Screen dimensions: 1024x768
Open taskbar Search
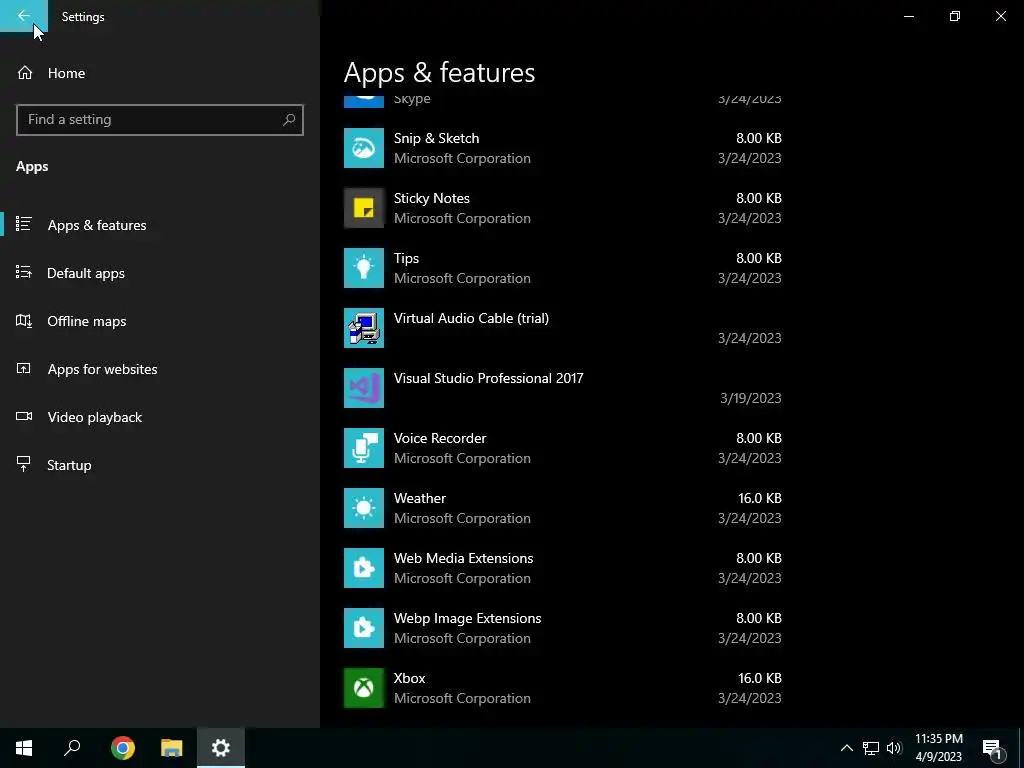click(x=72, y=748)
